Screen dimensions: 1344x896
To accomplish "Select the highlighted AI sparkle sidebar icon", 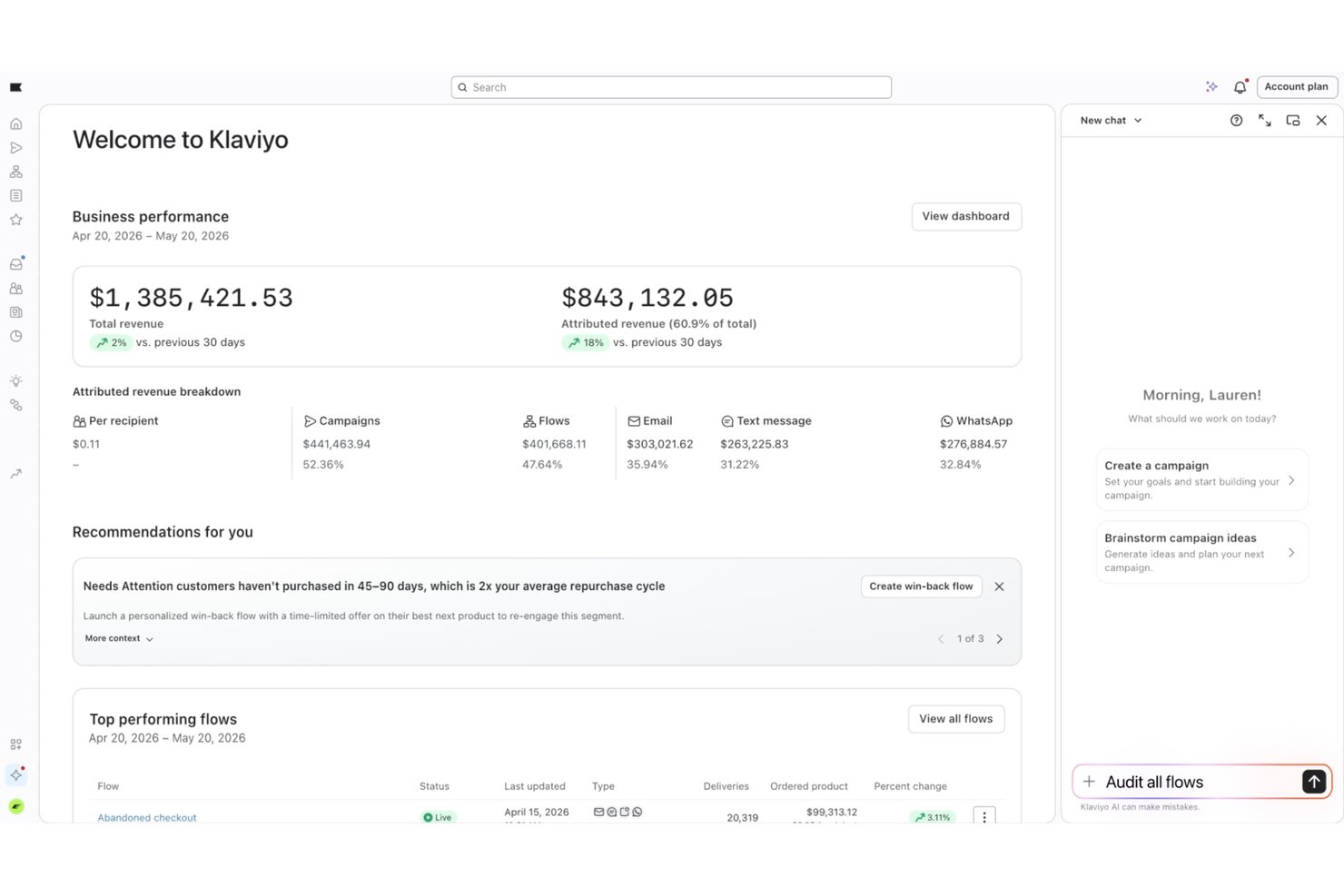I will pos(16,774).
